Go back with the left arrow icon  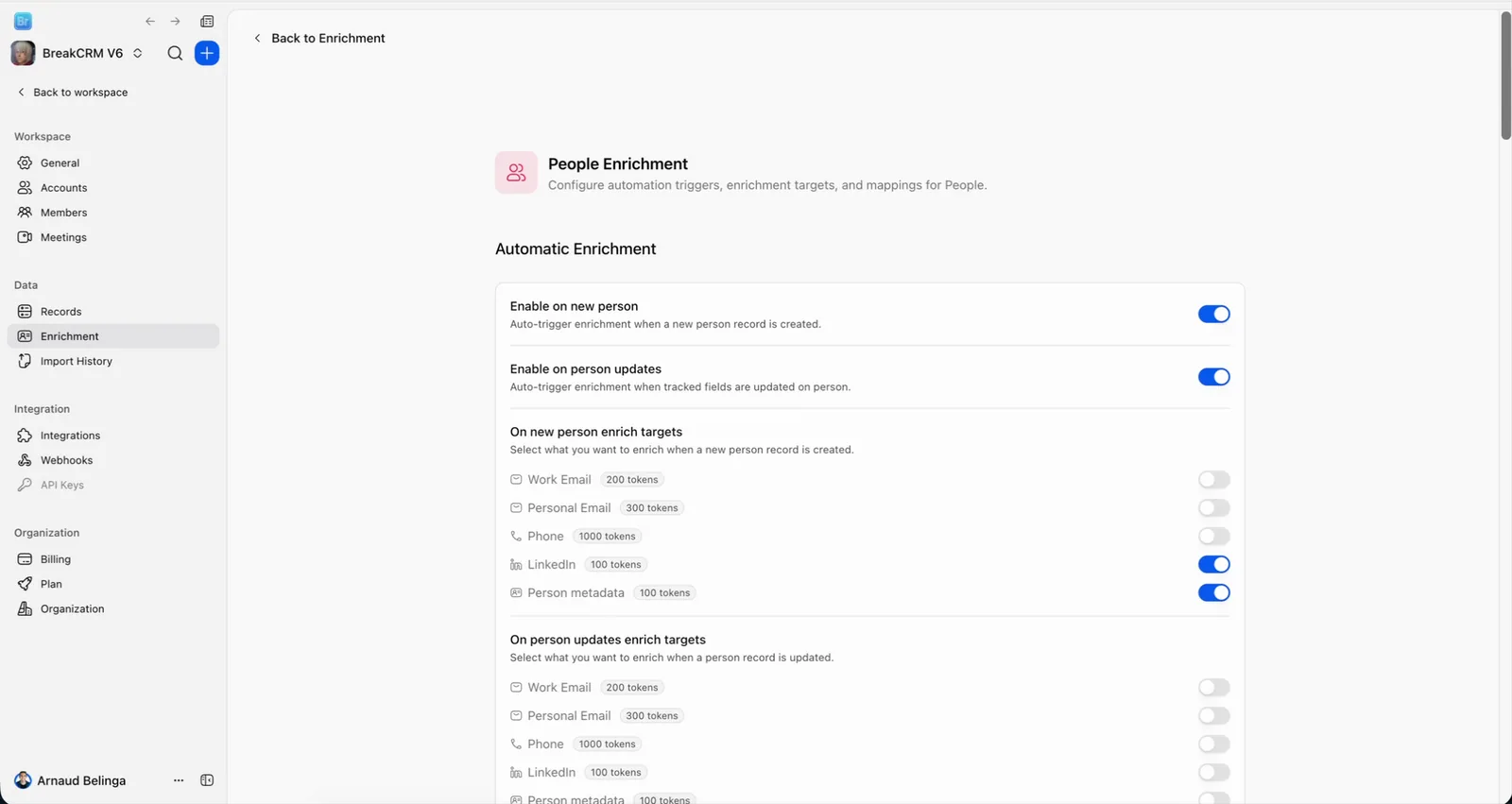[150, 22]
